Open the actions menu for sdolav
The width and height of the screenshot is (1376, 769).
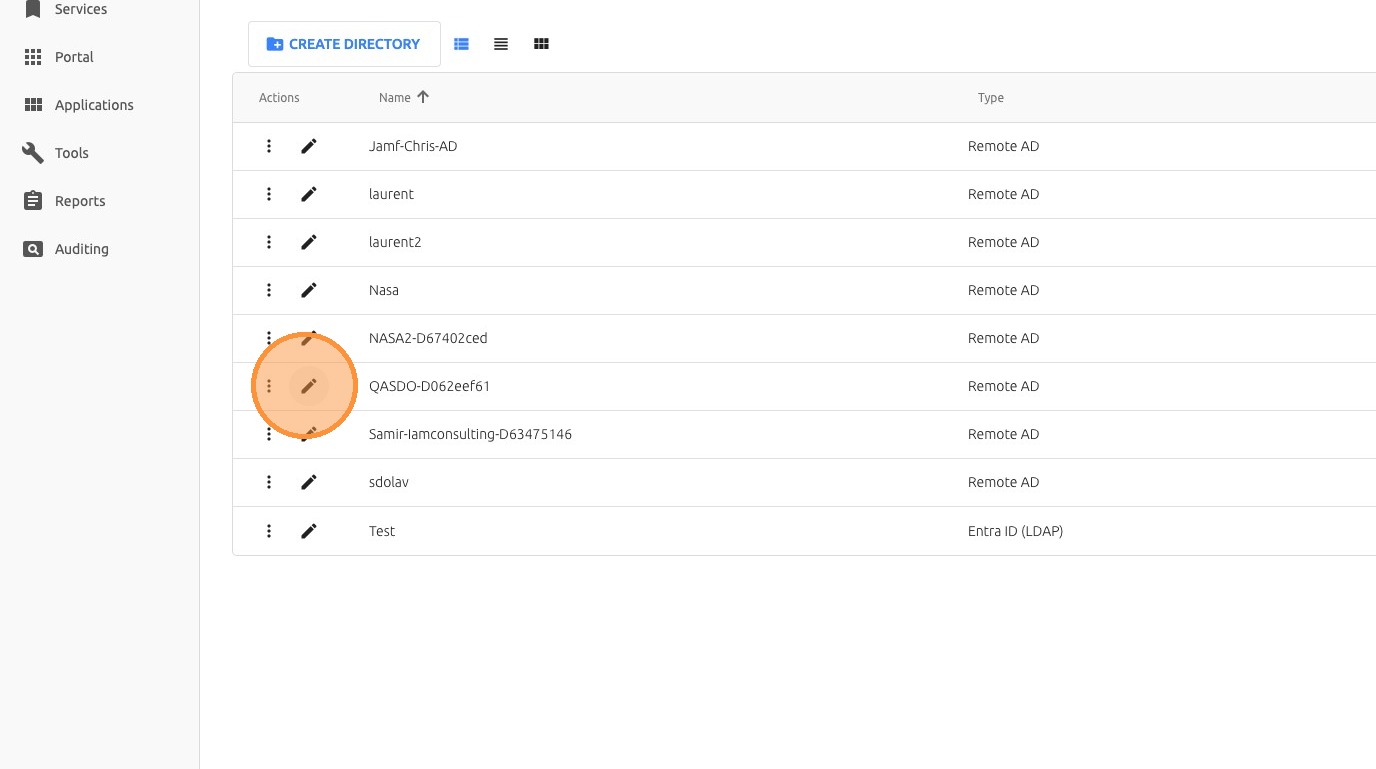pos(269,482)
